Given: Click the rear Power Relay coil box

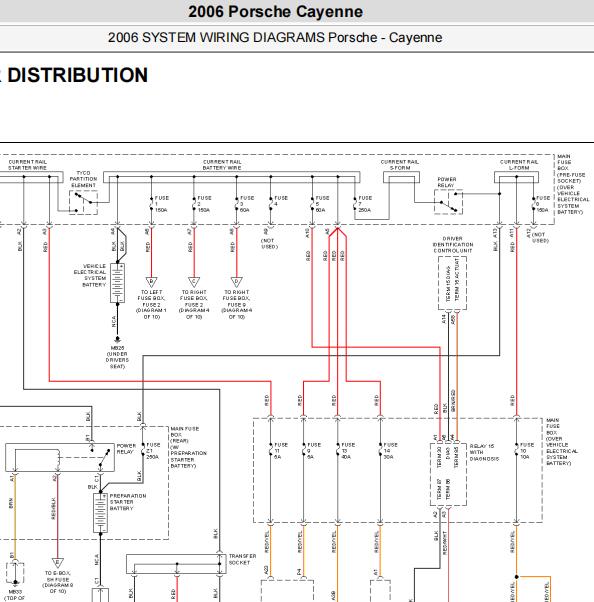Looking at the screenshot, I should 60,458.
